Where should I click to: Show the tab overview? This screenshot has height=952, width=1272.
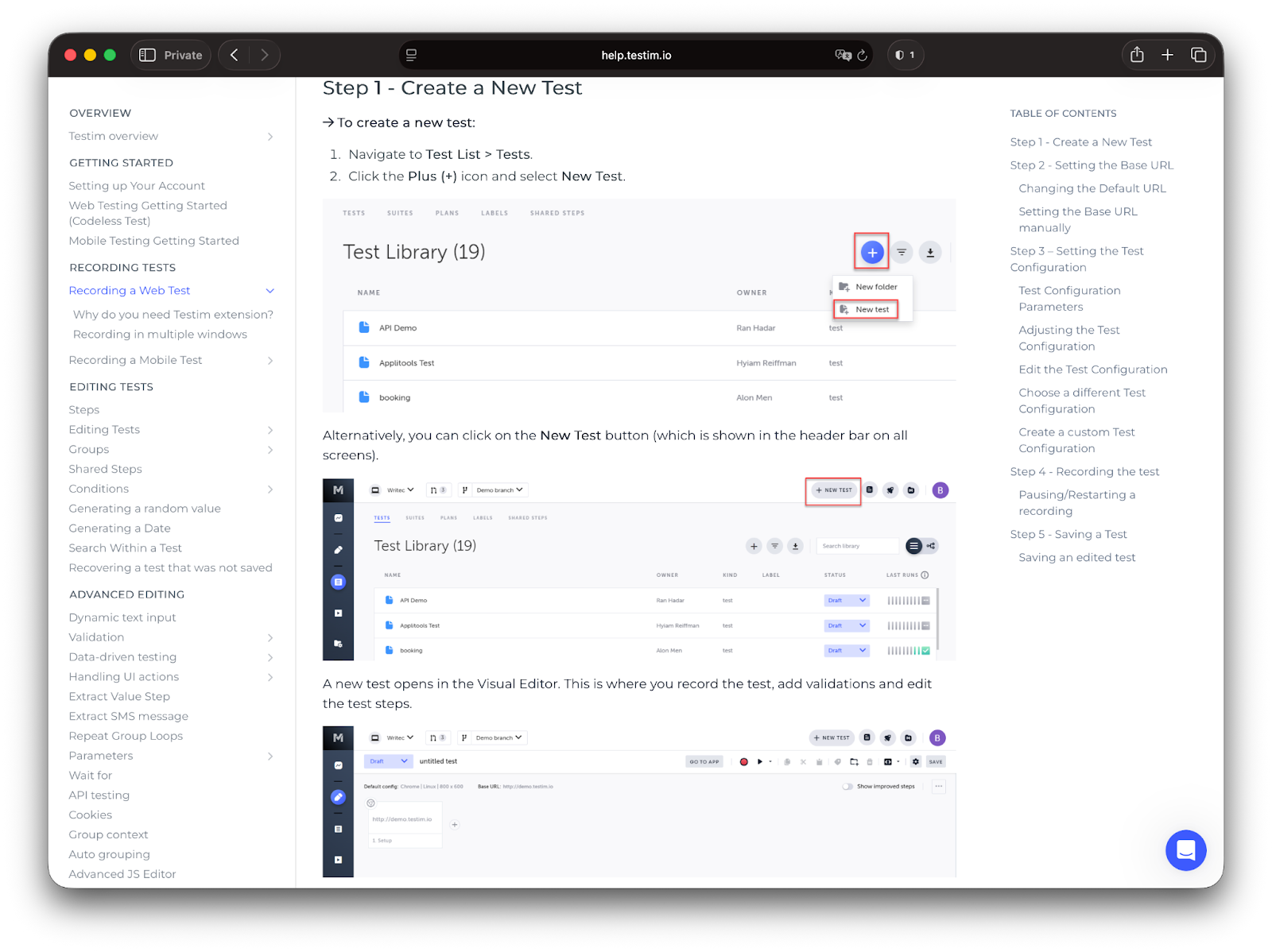point(1198,55)
